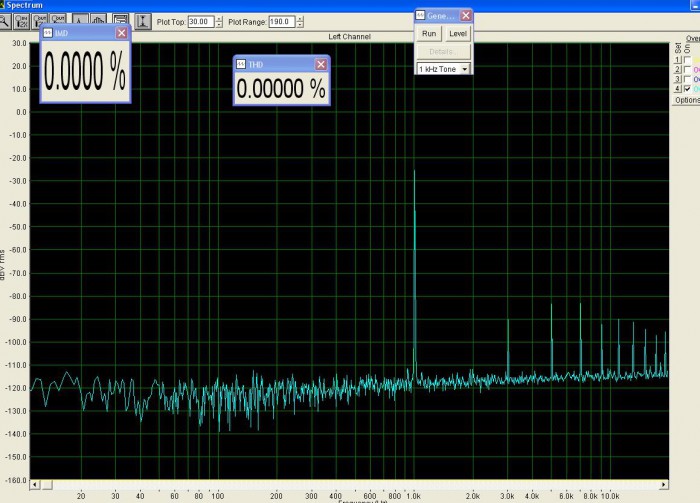This screenshot has width=700, height=503.
Task: Click the Level button in Generator
Action: pos(458,33)
